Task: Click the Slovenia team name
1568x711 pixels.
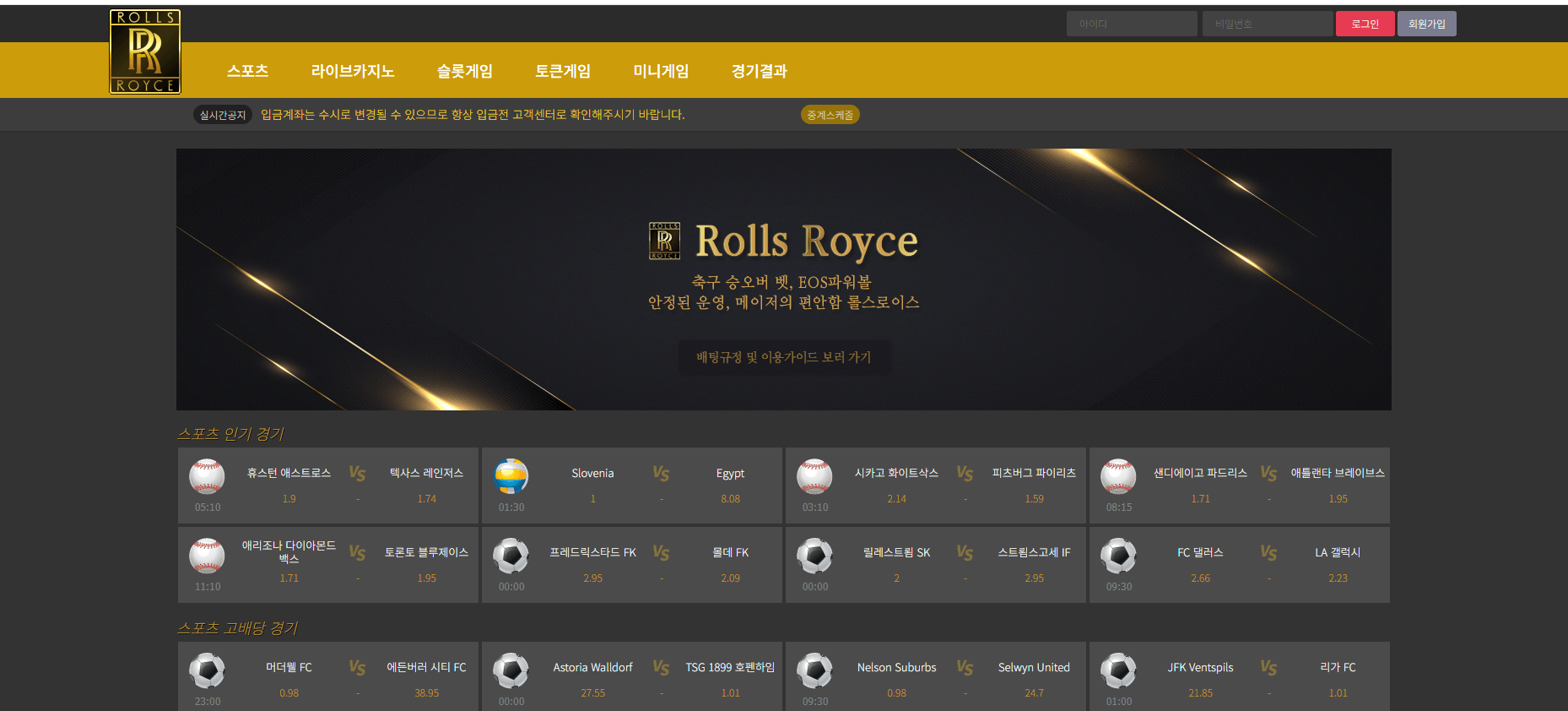Action: pyautogui.click(x=592, y=474)
